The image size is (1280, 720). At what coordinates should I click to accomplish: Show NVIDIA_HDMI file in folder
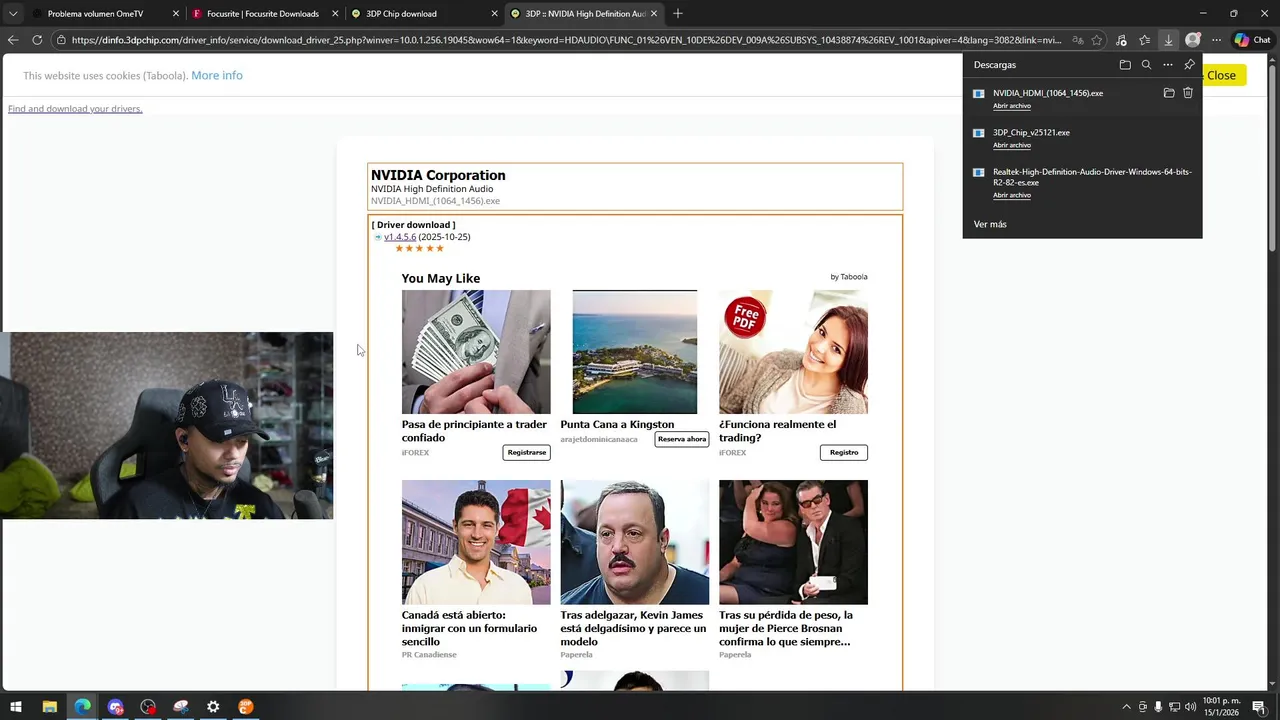(x=1168, y=93)
